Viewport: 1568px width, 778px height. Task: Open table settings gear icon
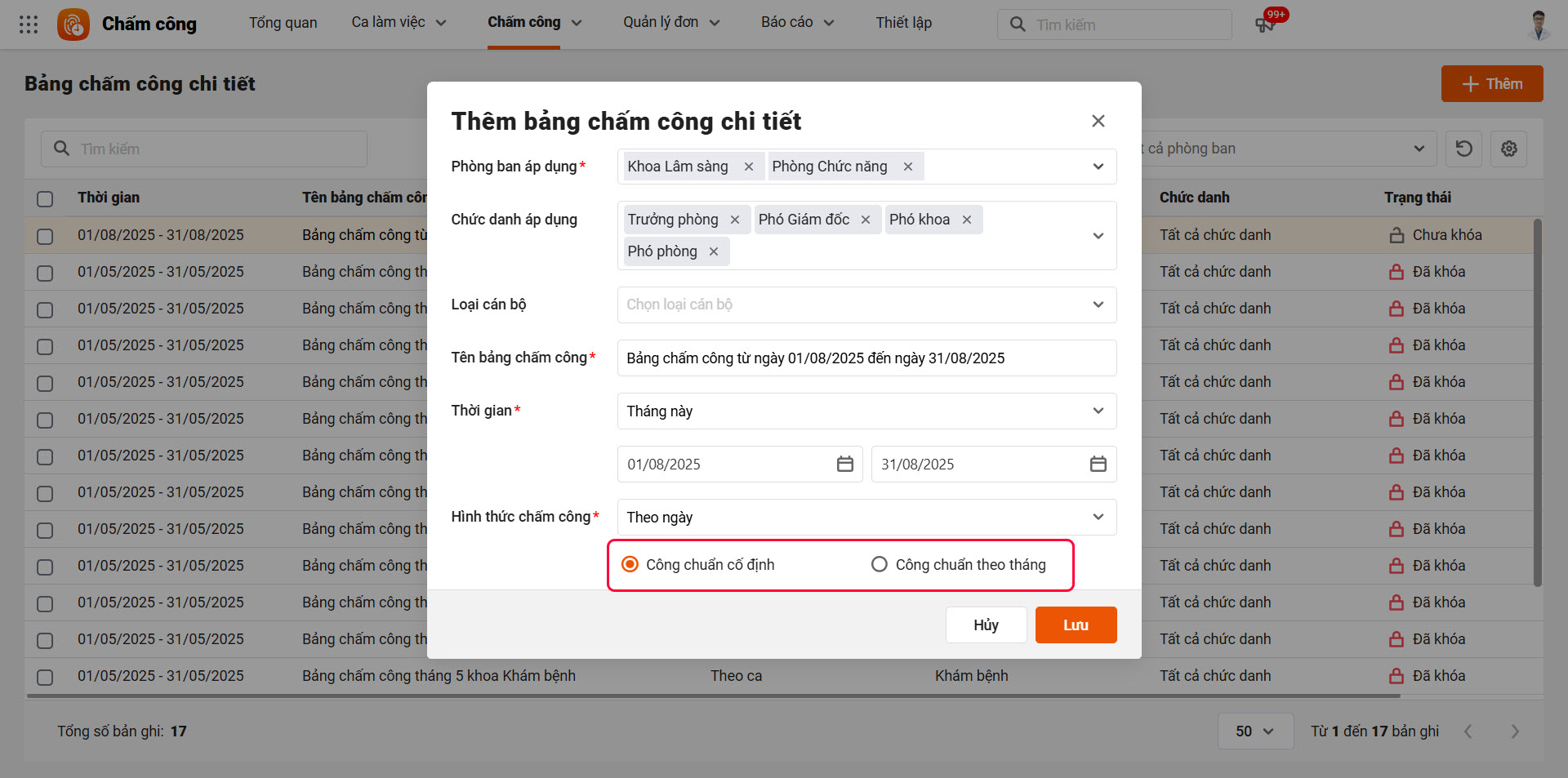click(1508, 149)
